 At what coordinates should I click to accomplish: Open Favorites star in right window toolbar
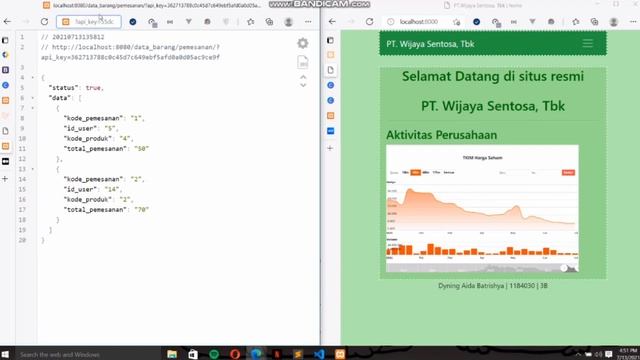pos(576,22)
